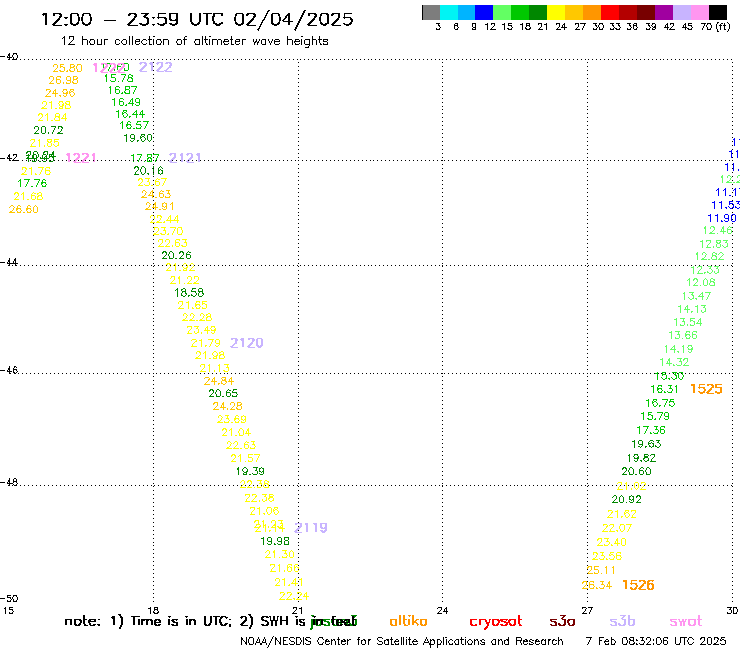740x650 pixels.
Task: Click the track time label 2119
Action: click(311, 528)
